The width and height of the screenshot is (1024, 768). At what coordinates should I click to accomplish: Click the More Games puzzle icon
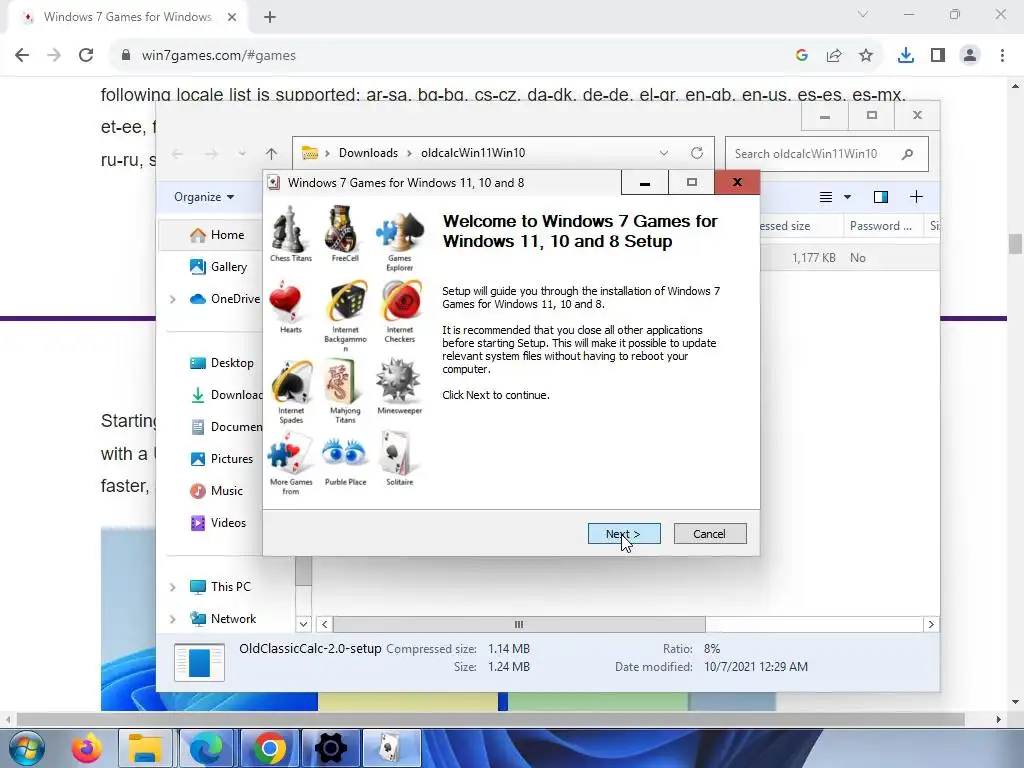[290, 454]
